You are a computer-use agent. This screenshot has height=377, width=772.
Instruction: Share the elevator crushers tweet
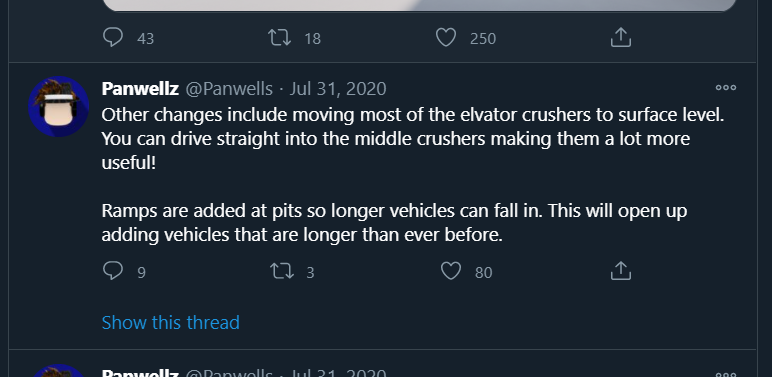[620, 271]
